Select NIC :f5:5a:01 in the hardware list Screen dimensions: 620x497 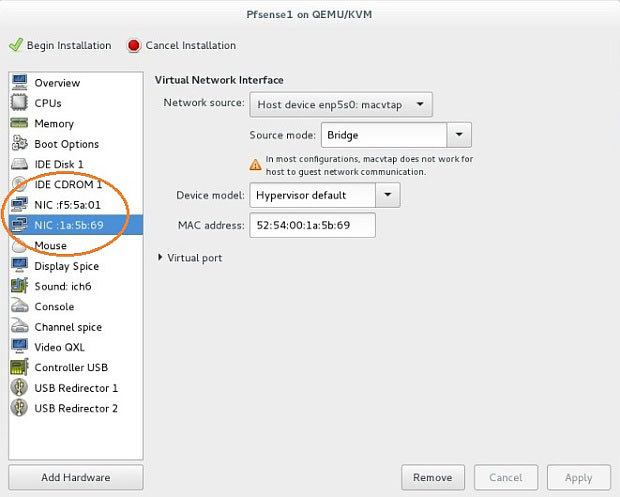(x=68, y=205)
